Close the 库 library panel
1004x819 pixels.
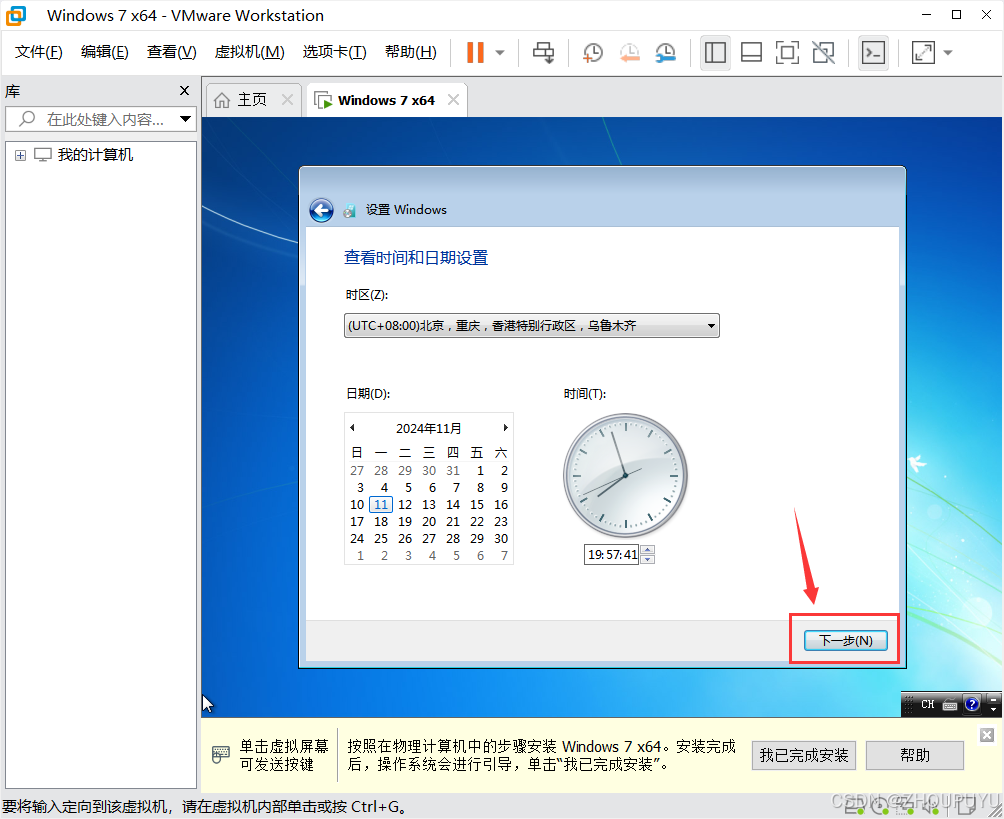(184, 91)
